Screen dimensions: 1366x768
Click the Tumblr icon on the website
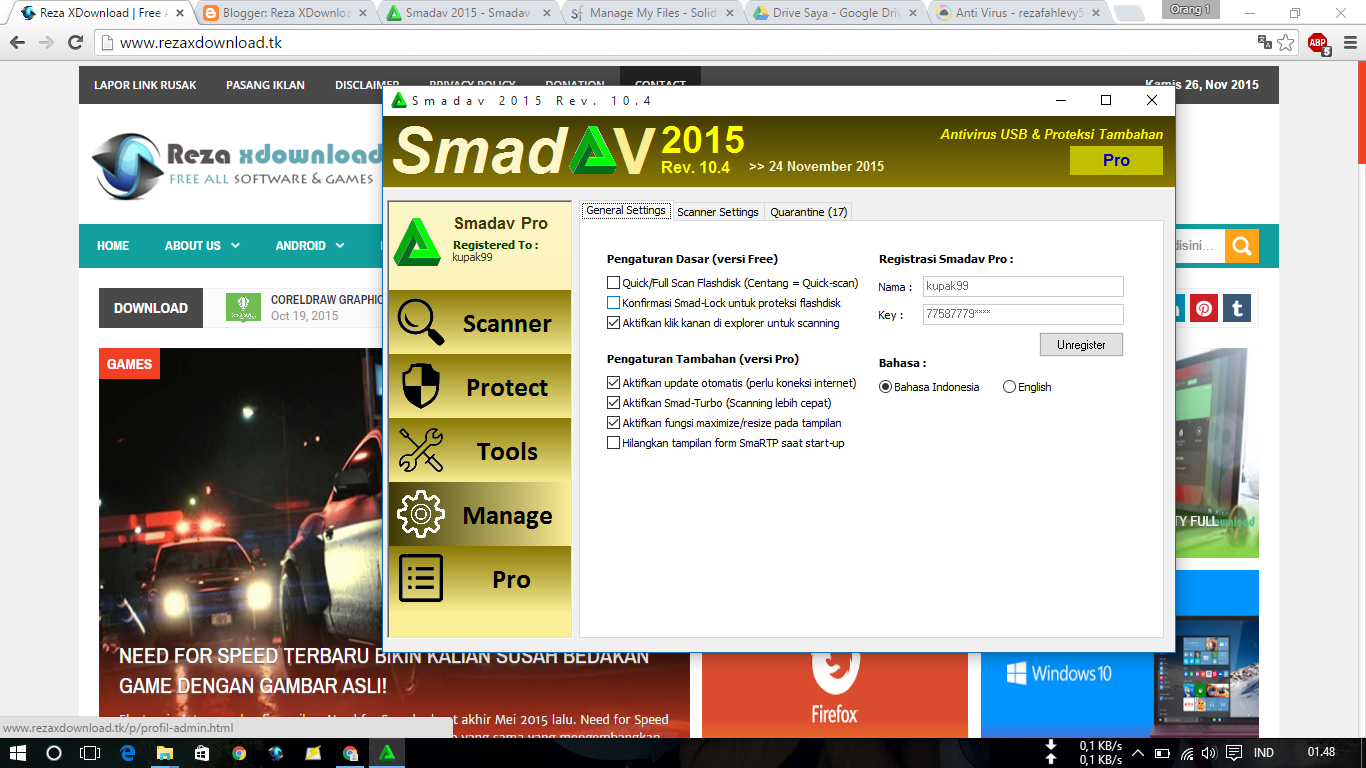[1238, 308]
